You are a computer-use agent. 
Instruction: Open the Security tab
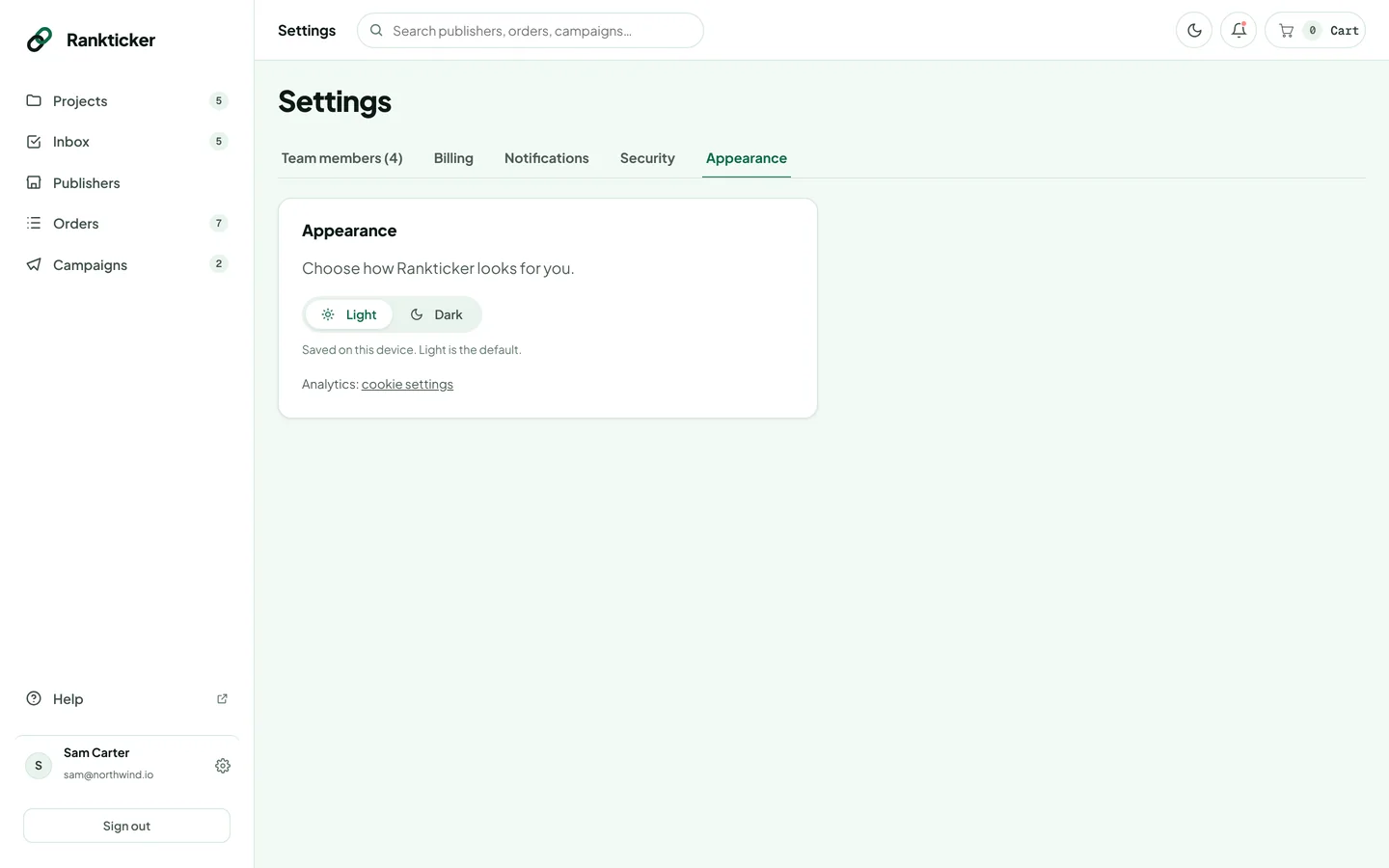coord(647,158)
